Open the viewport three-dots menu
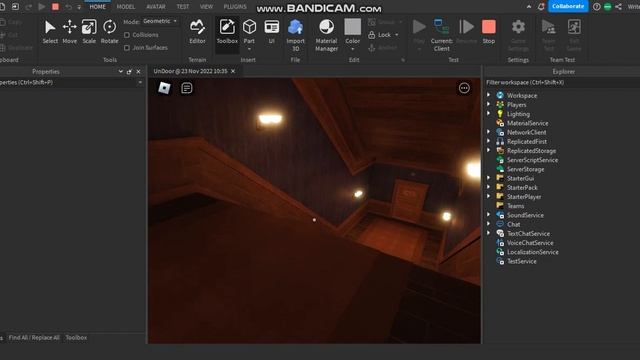This screenshot has height=360, width=640. click(x=464, y=88)
